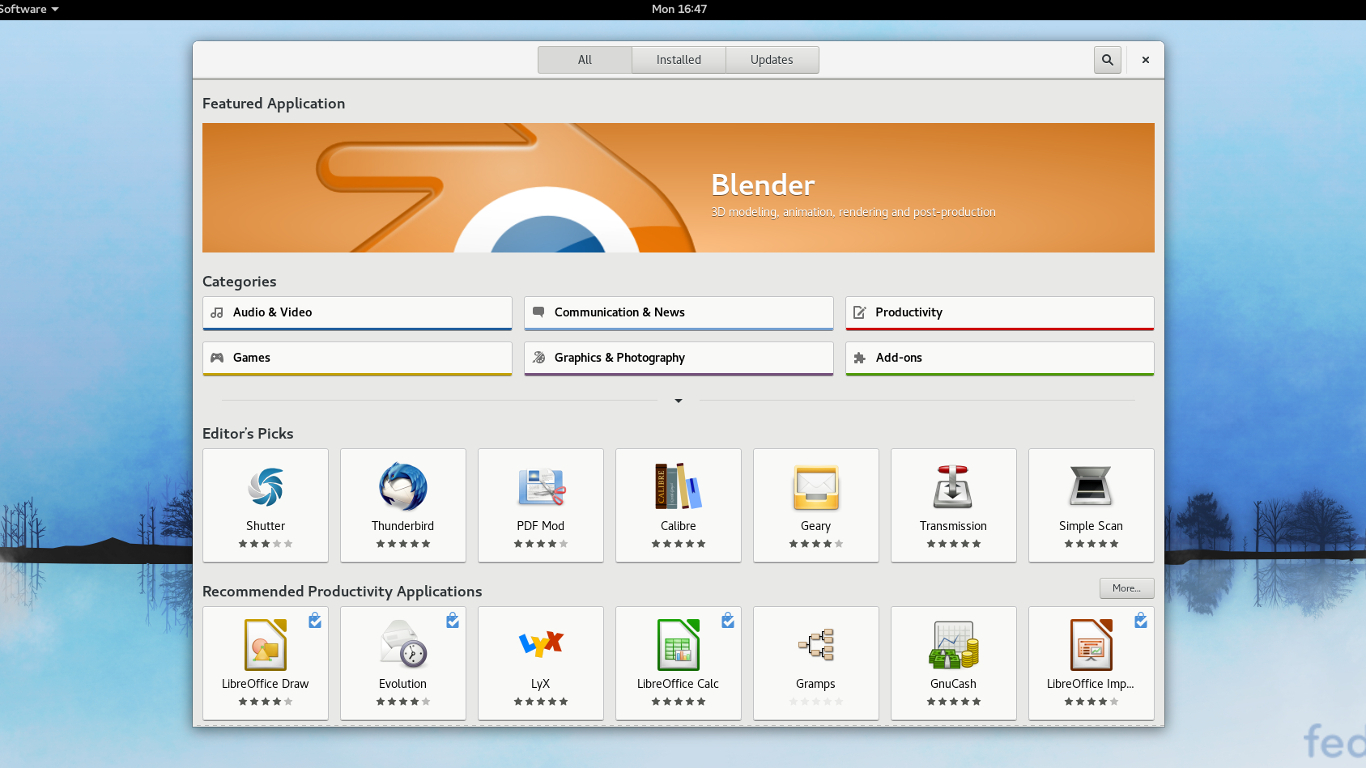
Task: Click installed badge on LibreOffice Calc
Action: [x=728, y=620]
